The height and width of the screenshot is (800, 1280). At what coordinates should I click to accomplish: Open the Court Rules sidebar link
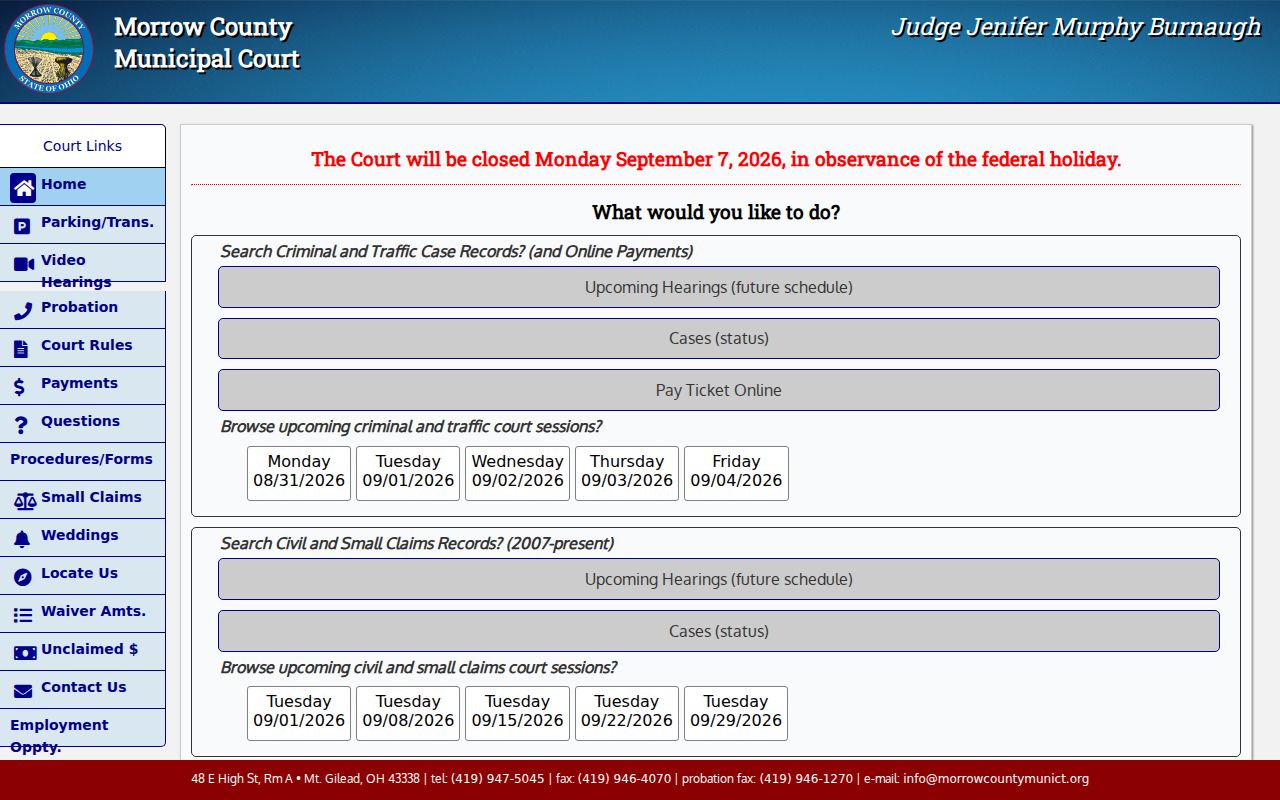[82, 347]
